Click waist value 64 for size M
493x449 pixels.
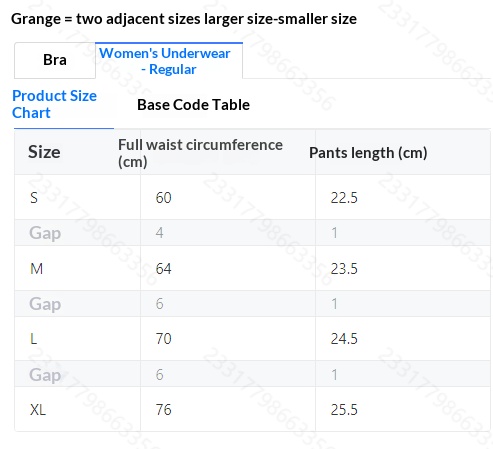pyautogui.click(x=163, y=268)
